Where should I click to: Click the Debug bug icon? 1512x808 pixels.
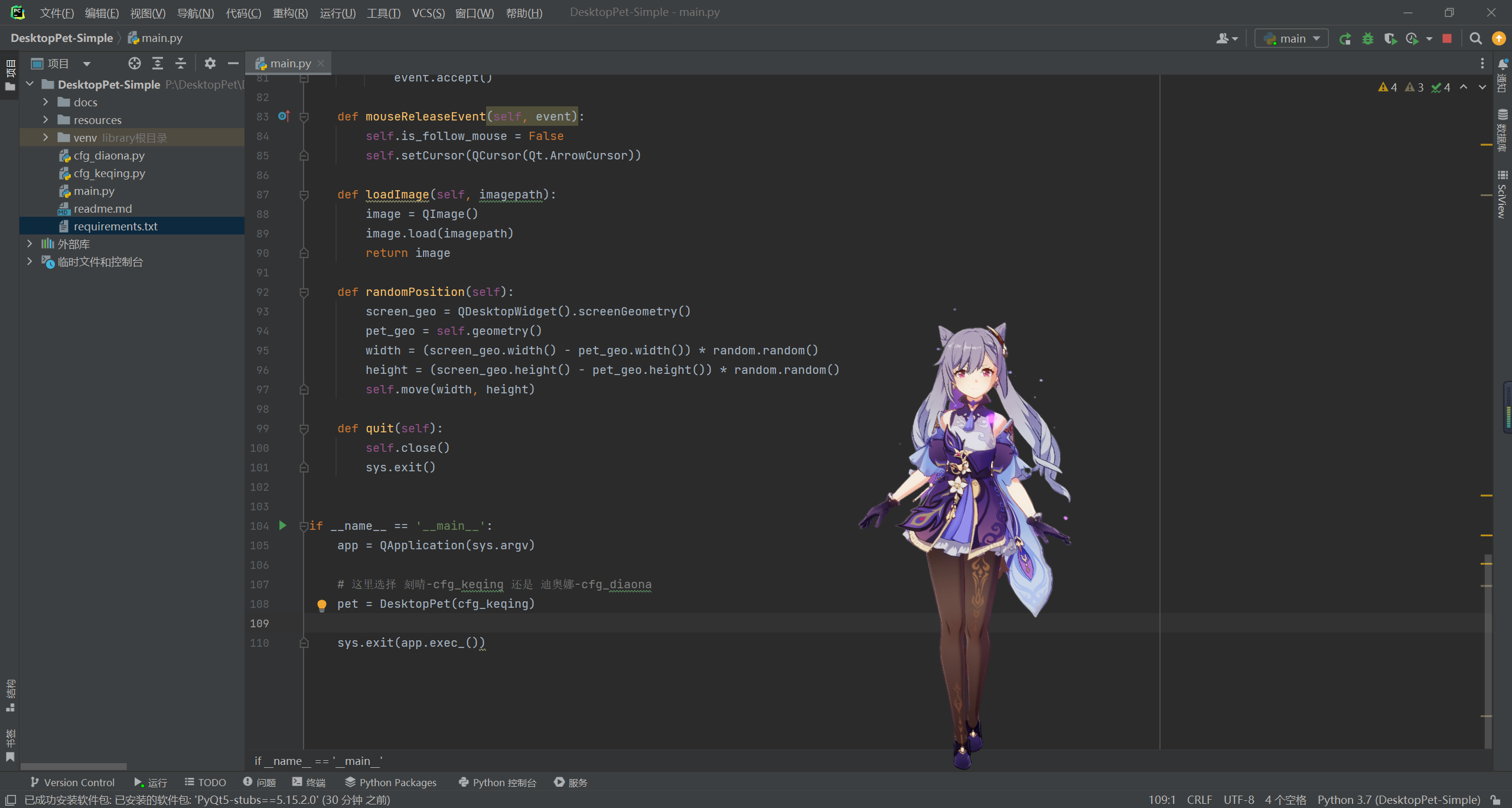point(1368,39)
